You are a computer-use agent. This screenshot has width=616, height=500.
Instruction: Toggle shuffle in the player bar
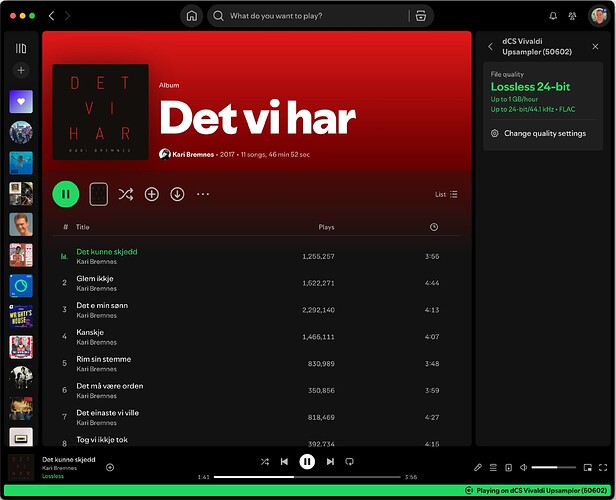pos(265,462)
